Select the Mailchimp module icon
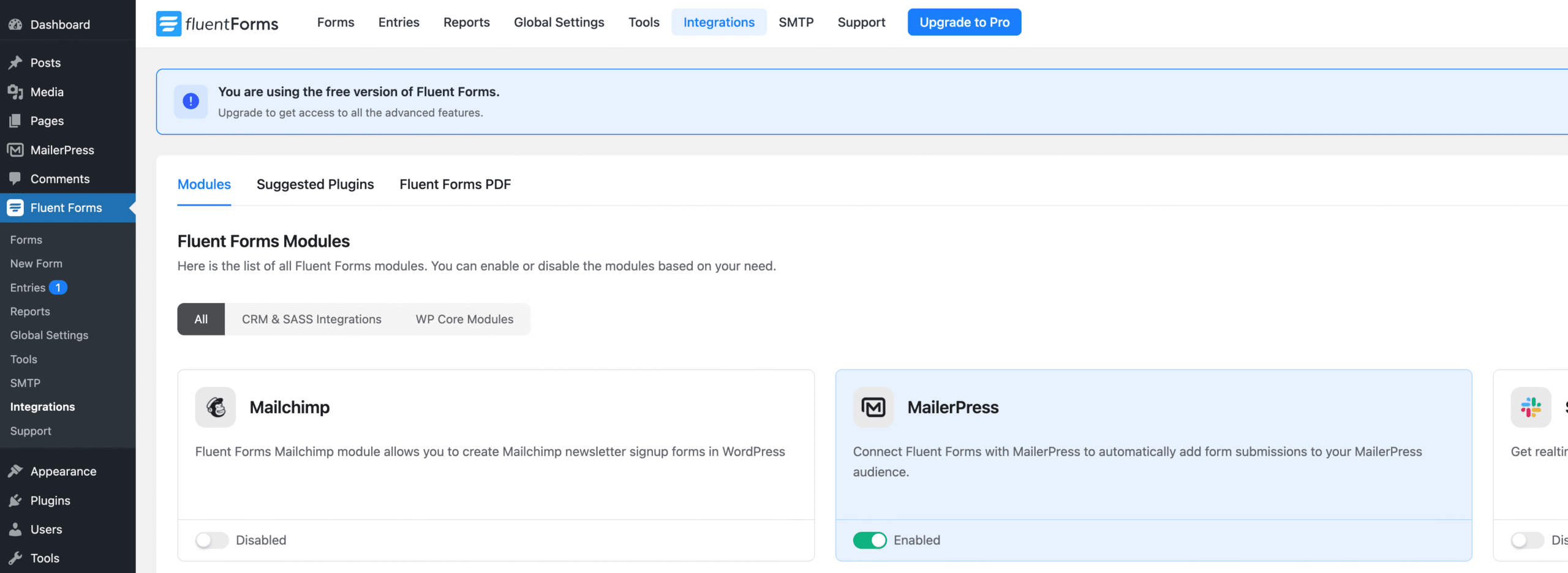Viewport: 1568px width, 573px height. (215, 406)
